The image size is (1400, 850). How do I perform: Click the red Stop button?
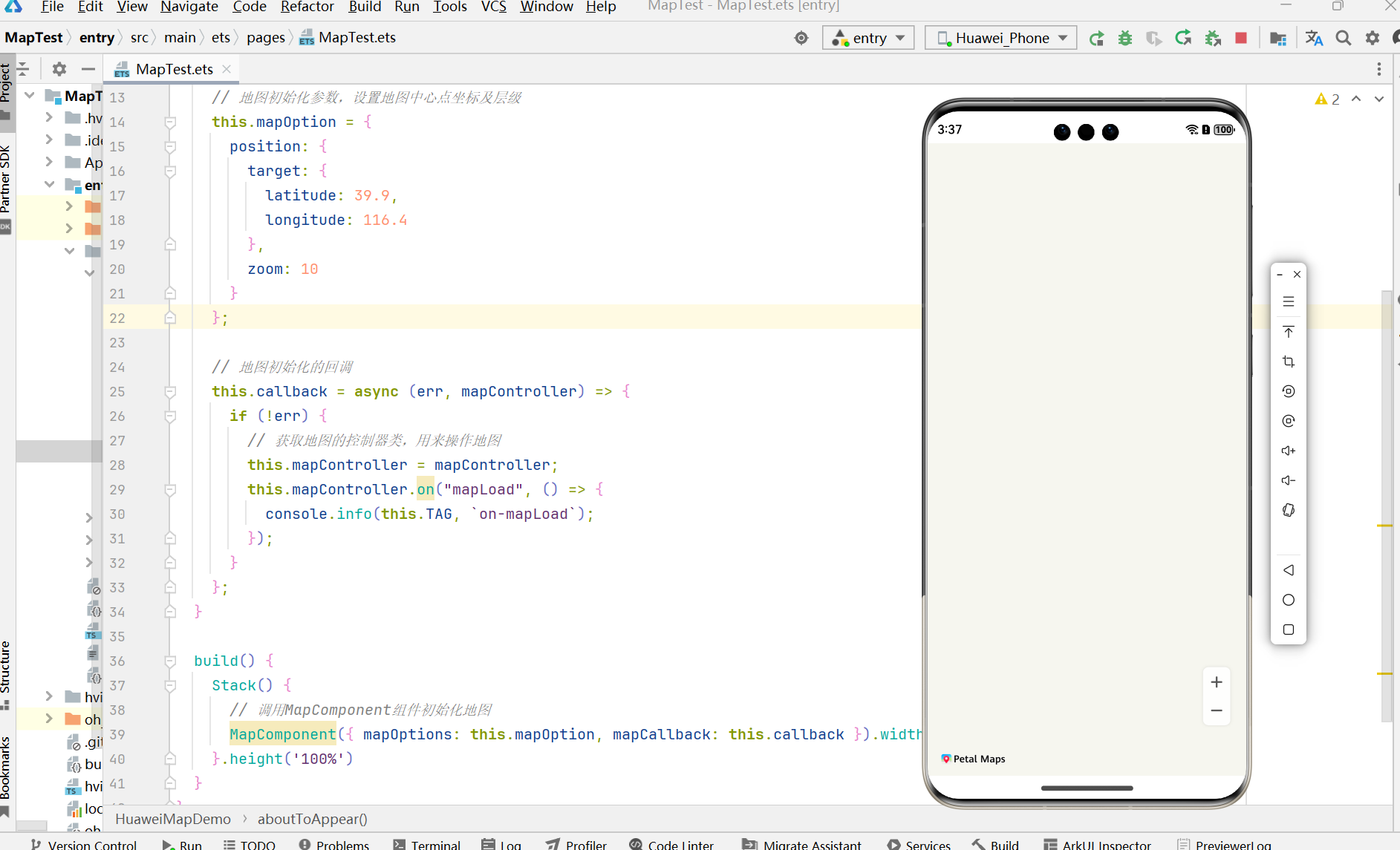1240,38
